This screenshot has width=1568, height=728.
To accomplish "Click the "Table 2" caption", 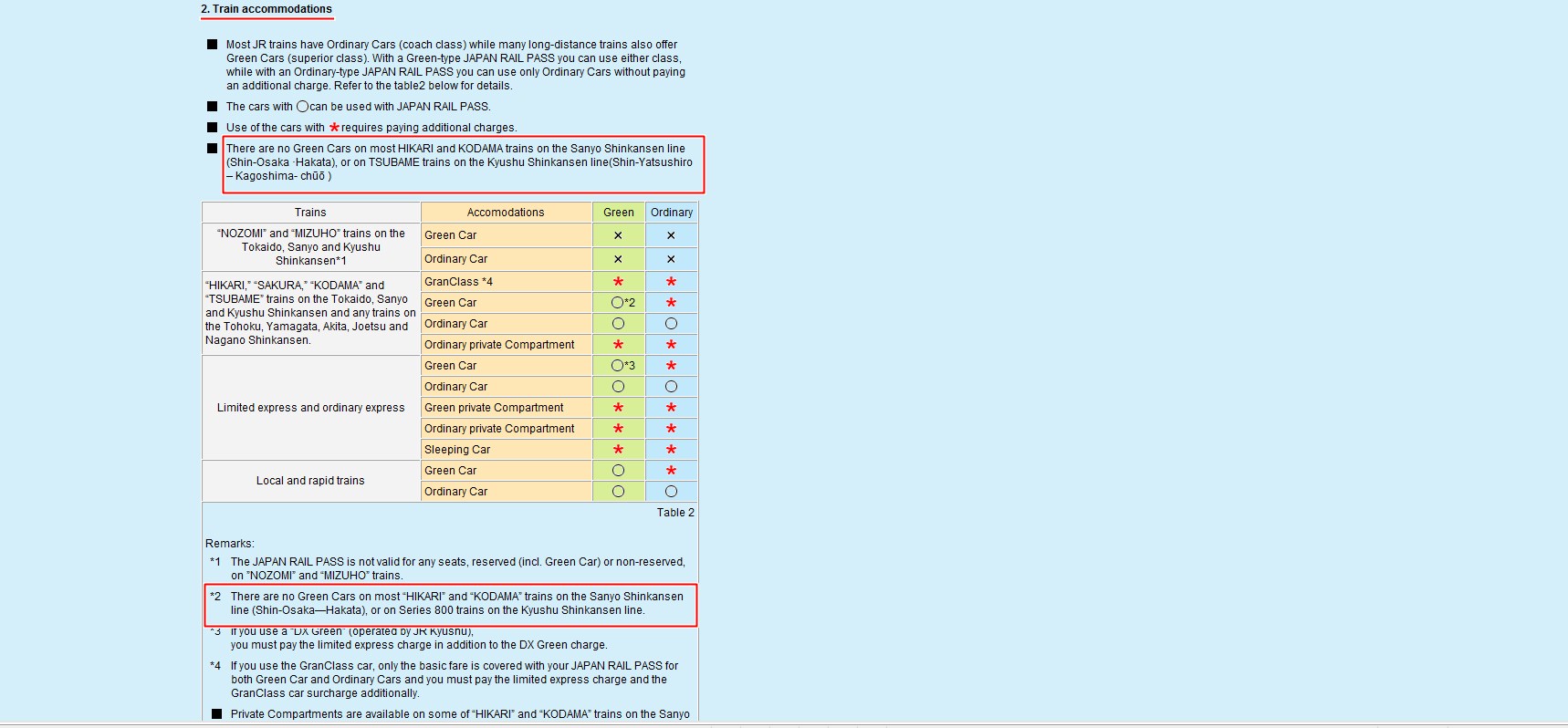I will pyautogui.click(x=675, y=513).
